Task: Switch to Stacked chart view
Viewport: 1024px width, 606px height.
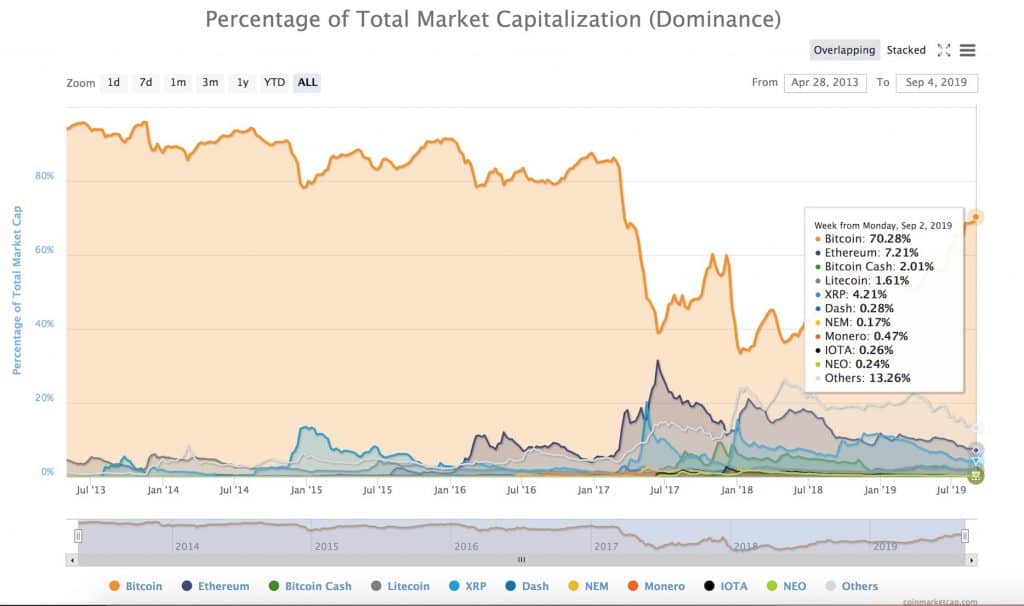Action: pos(906,50)
